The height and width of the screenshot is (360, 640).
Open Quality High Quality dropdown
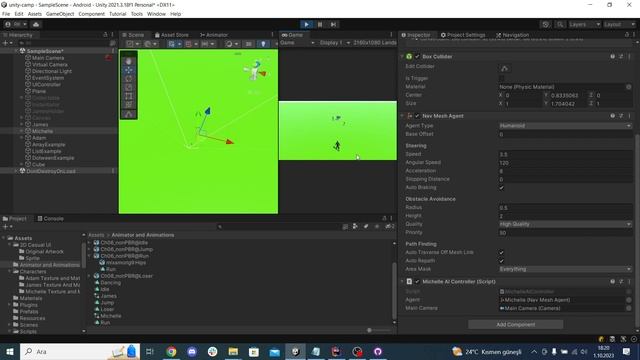pyautogui.click(x=565, y=224)
